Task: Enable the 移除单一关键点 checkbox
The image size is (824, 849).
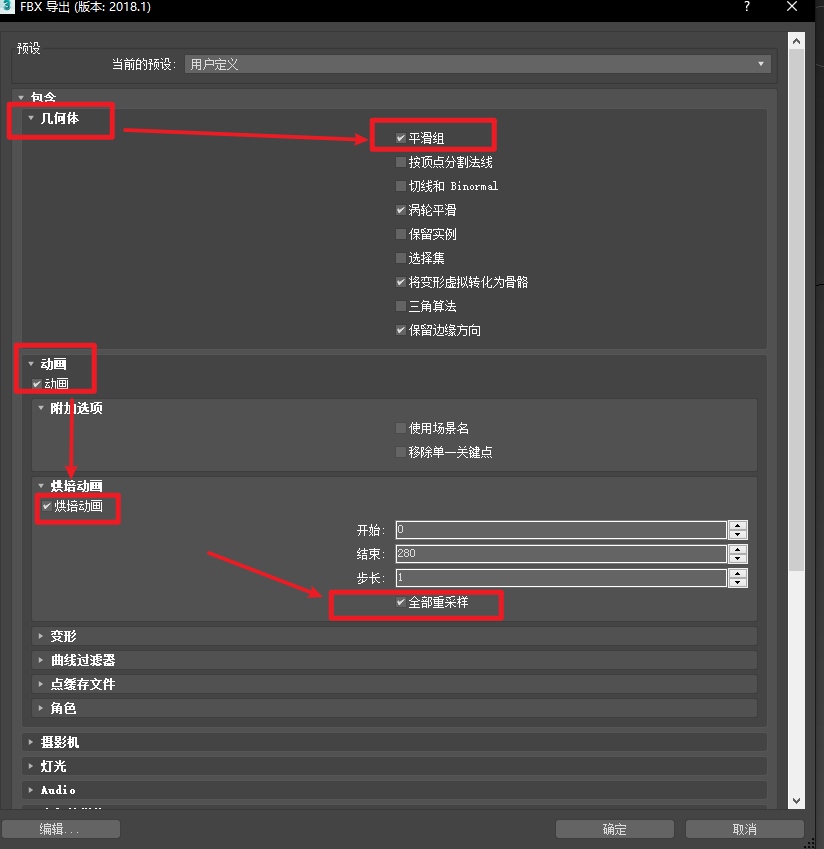Action: 401,452
